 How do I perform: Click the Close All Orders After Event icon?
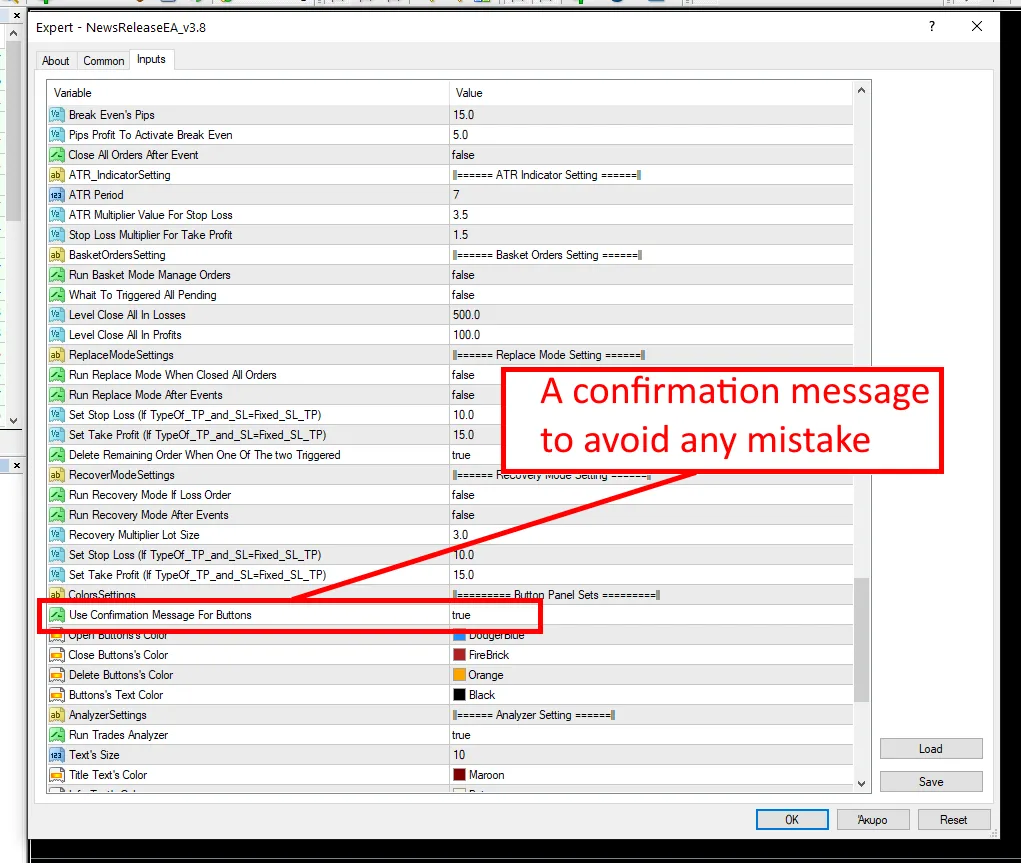(x=57, y=155)
